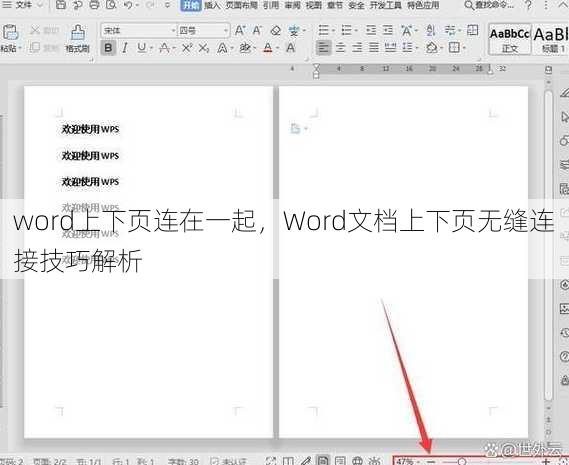Click the numbered list icon
The width and height of the screenshot is (569, 465).
click(346, 30)
